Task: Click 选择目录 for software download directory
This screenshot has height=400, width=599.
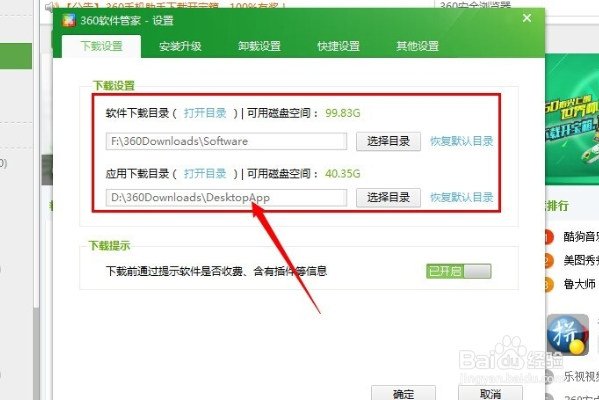Action: pyautogui.click(x=389, y=141)
